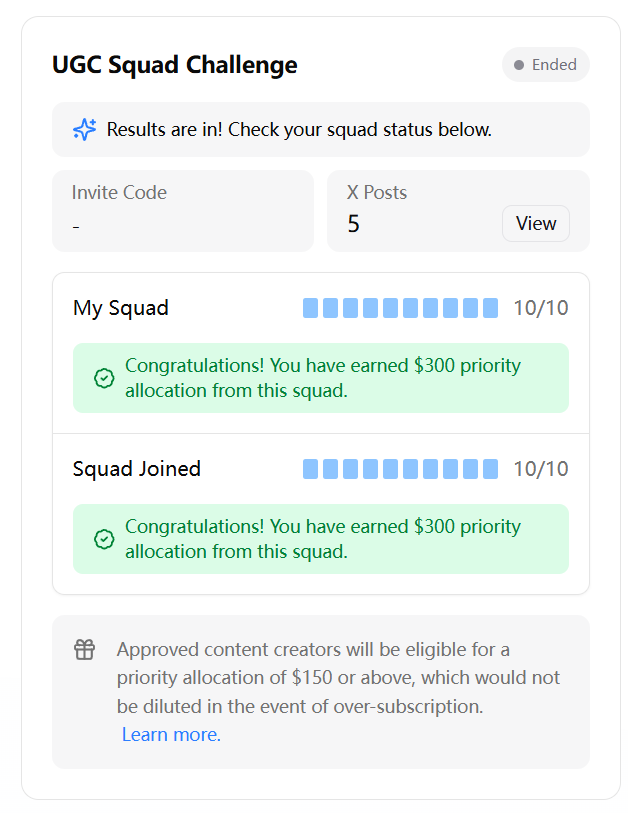Click the gift icon beside allocation note
Image resolution: width=628 pixels, height=813 pixels.
(84, 650)
